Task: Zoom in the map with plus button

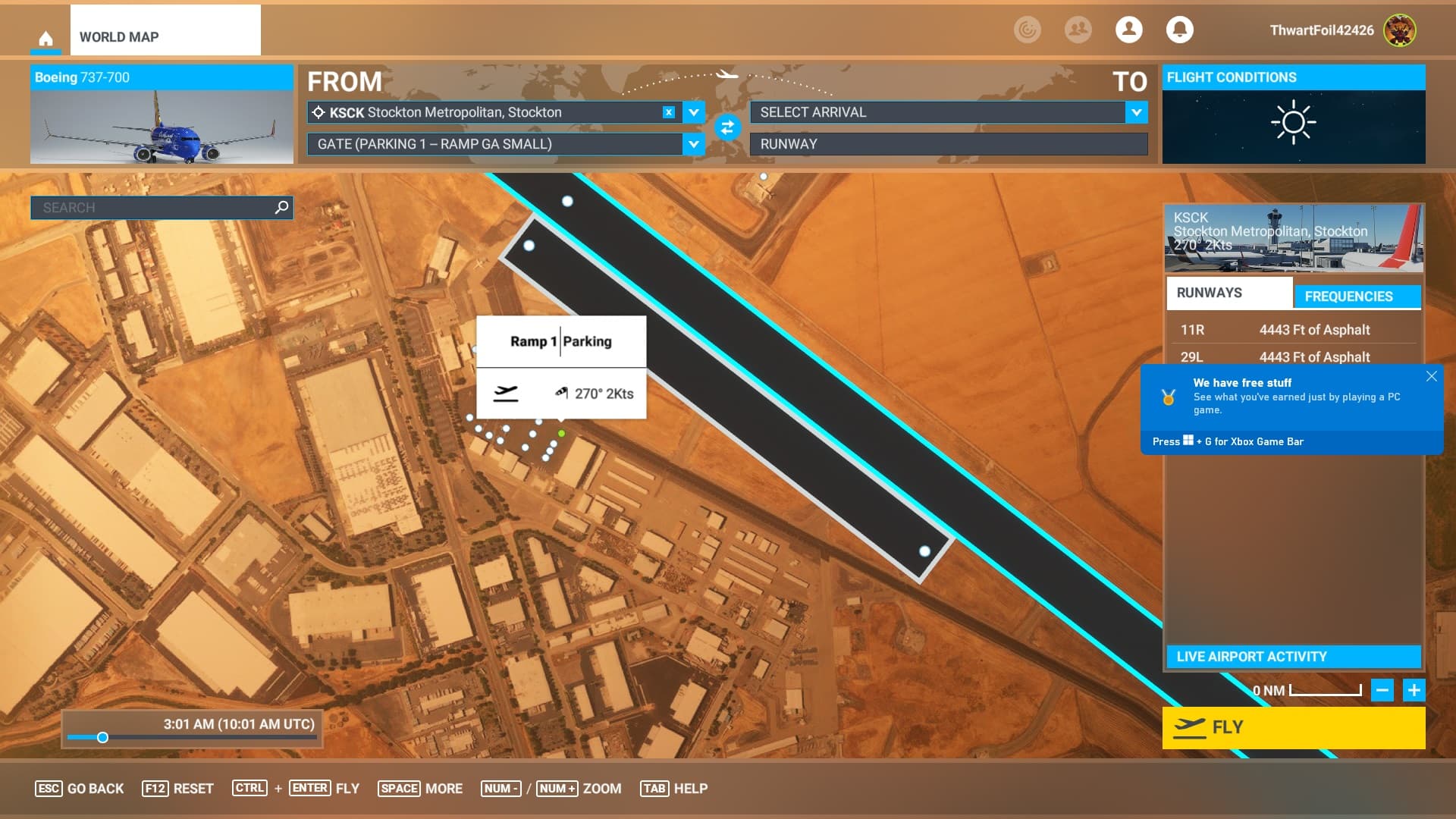Action: (1414, 690)
